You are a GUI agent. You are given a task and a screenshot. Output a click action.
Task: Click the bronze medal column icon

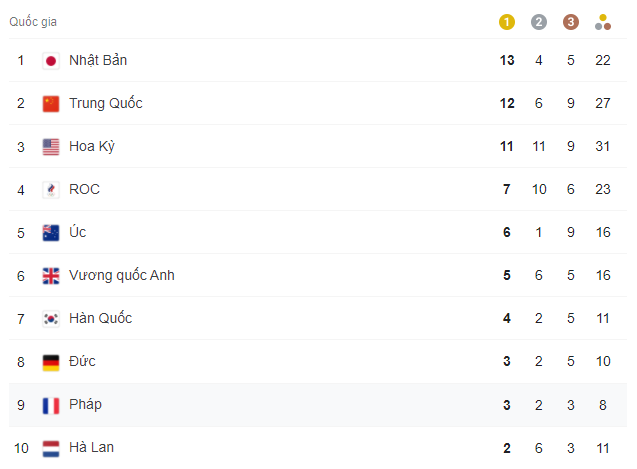click(x=571, y=22)
